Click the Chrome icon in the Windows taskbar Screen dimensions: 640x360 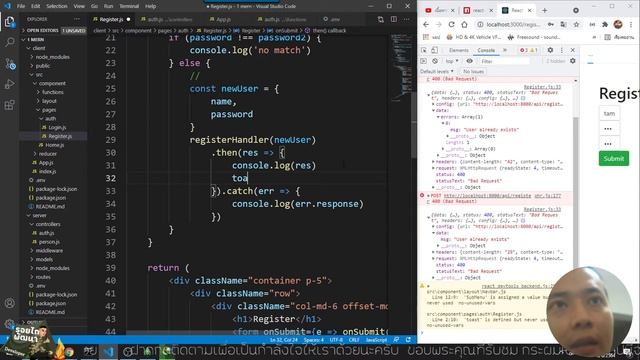tap(69, 351)
